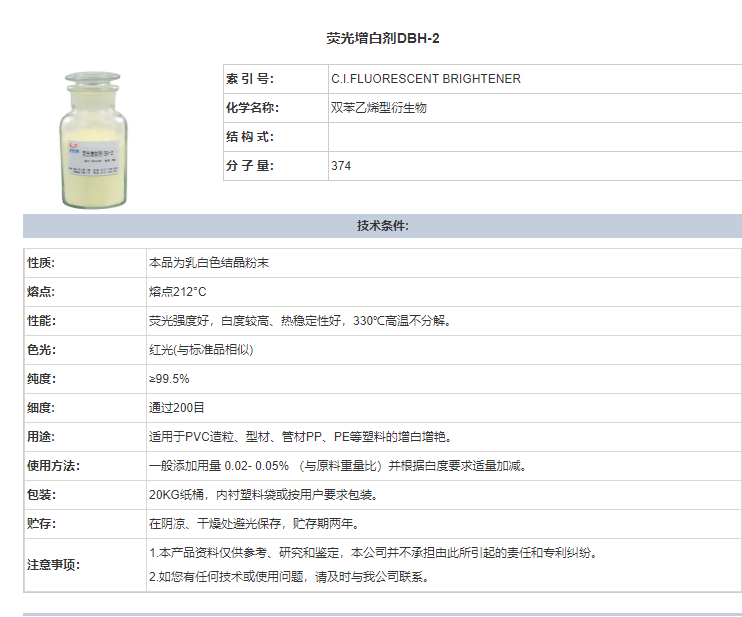
Task: Click the 性质 row label
Action: pos(41,263)
